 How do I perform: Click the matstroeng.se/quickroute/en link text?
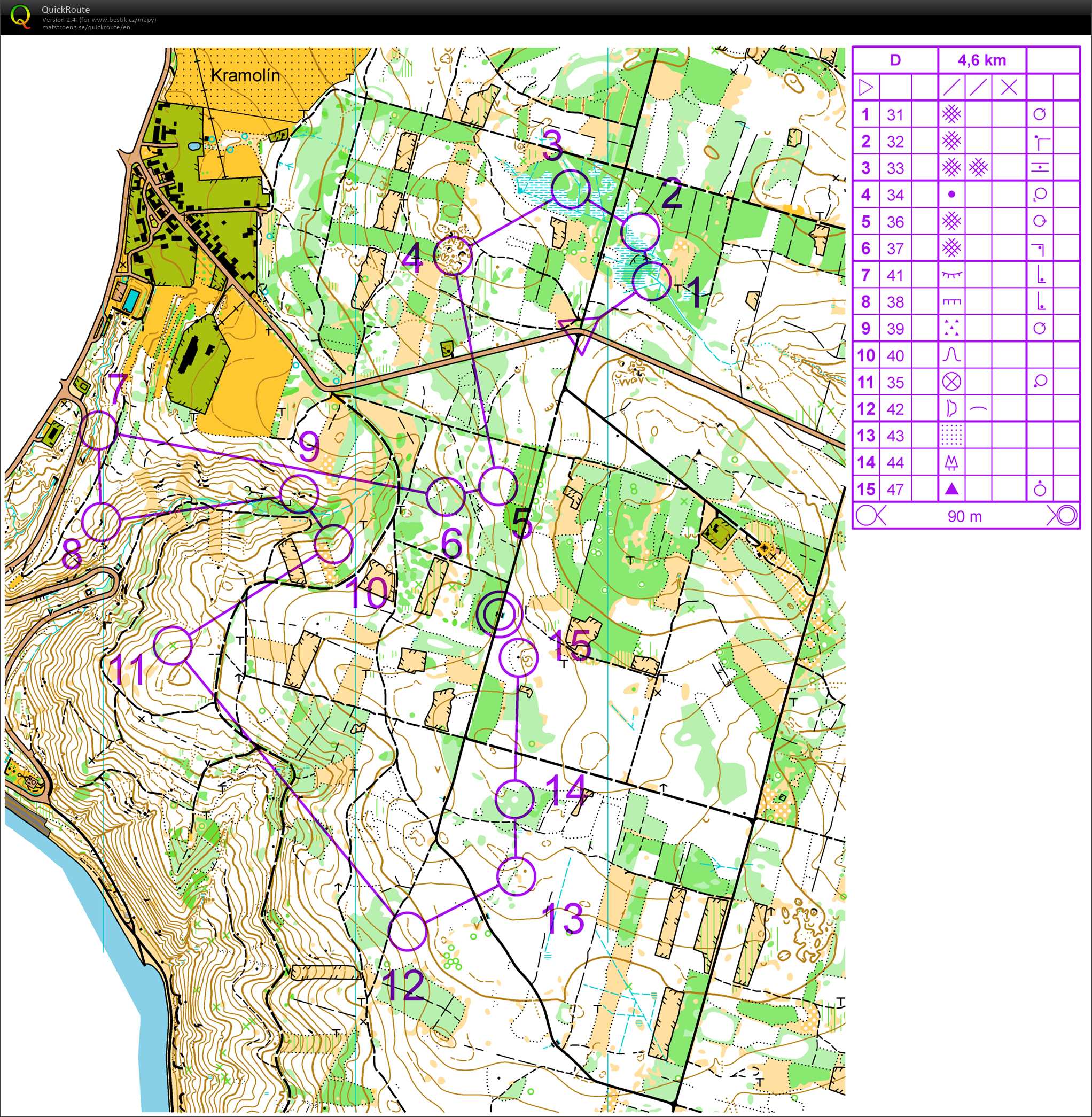coord(85,28)
